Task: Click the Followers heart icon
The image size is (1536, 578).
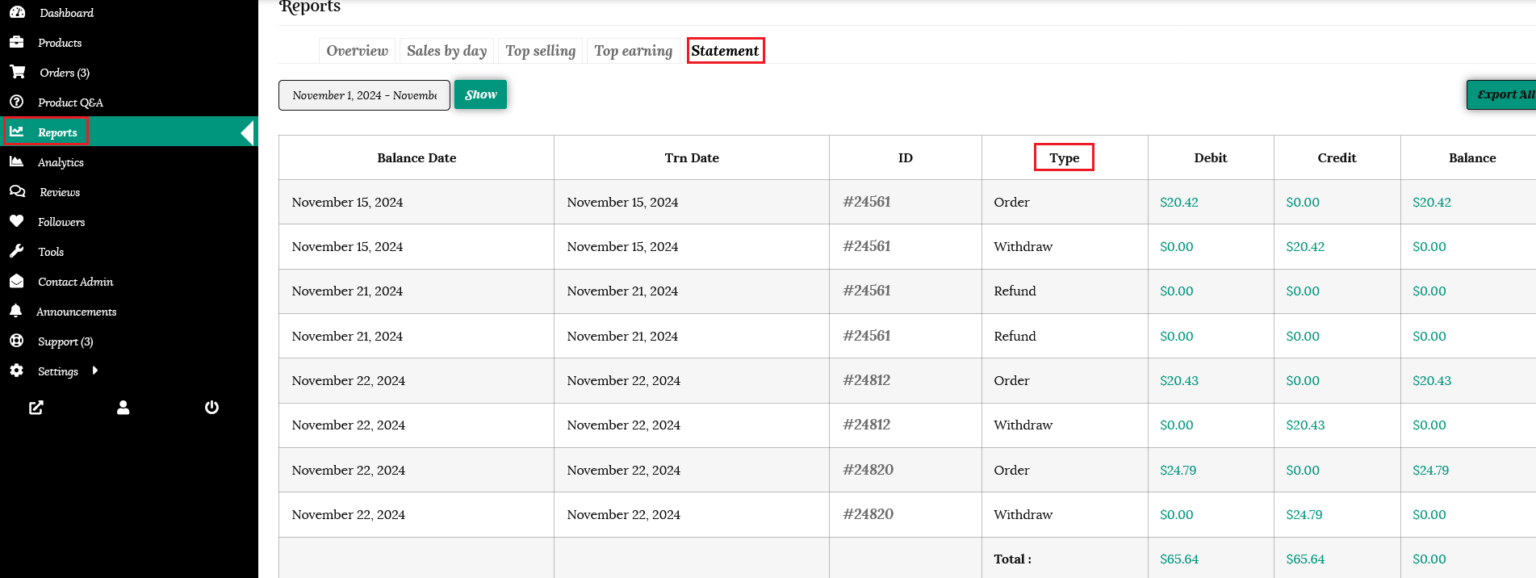Action: click(x=16, y=222)
